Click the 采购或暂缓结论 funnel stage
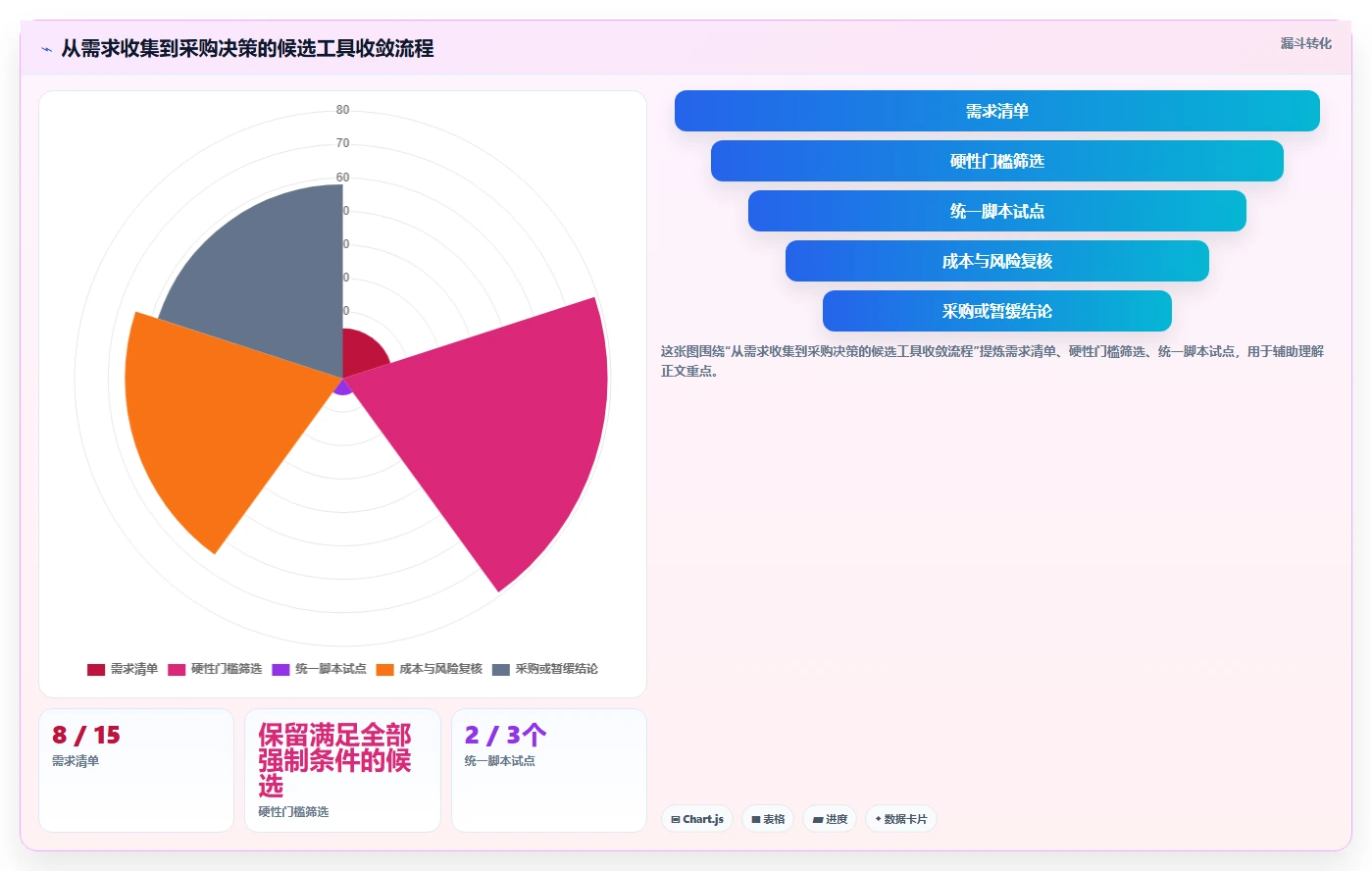This screenshot has width=1372, height=871. [x=996, y=311]
